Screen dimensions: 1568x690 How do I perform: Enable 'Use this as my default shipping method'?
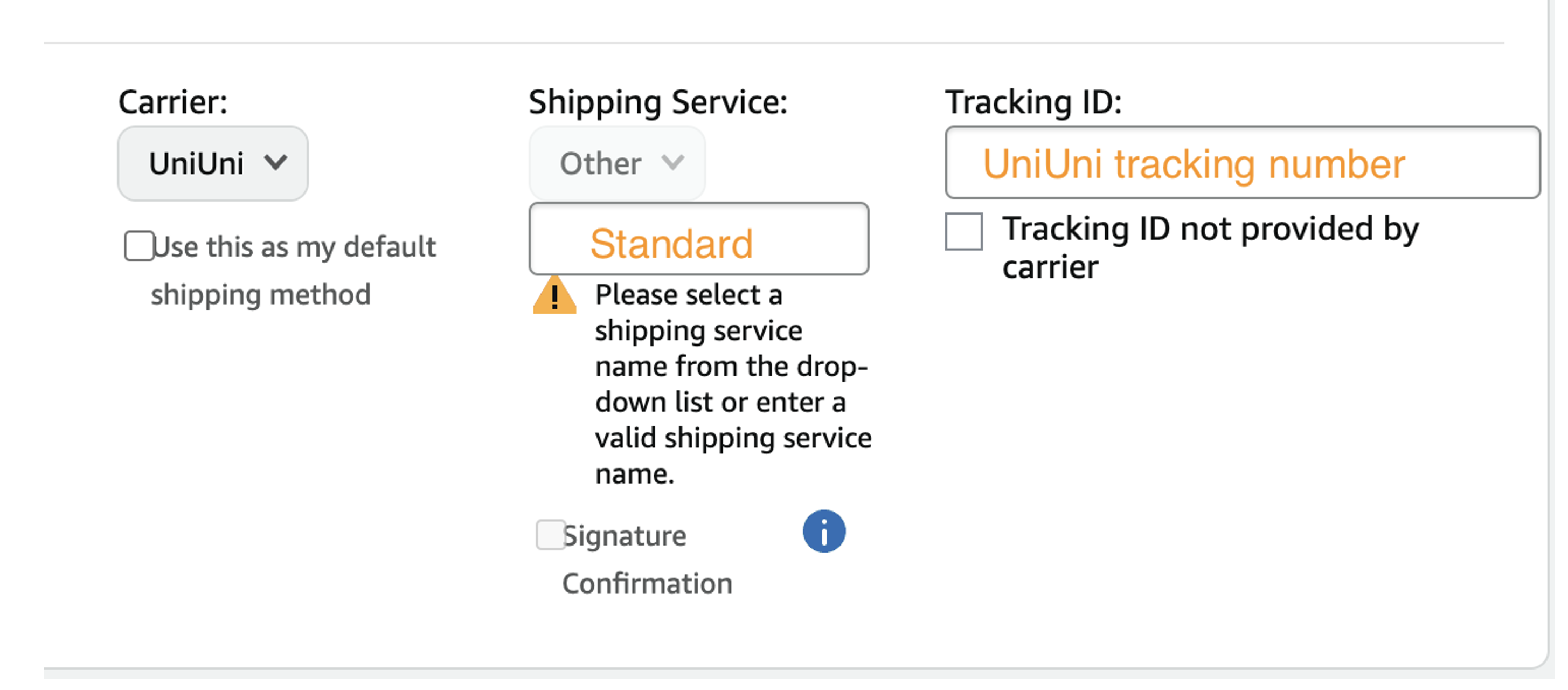coord(139,245)
